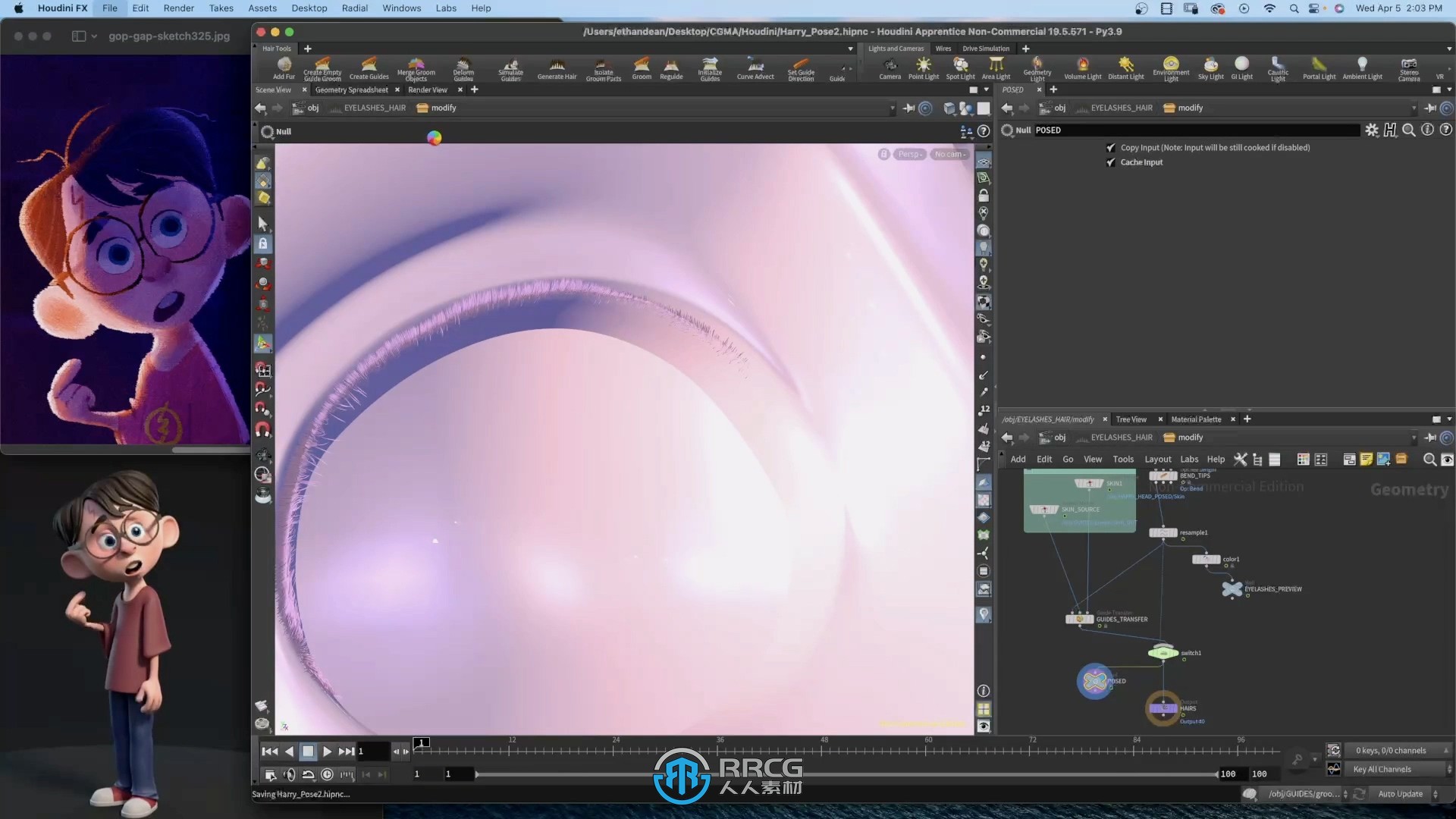Create a Spot Light from shelf

(960, 67)
